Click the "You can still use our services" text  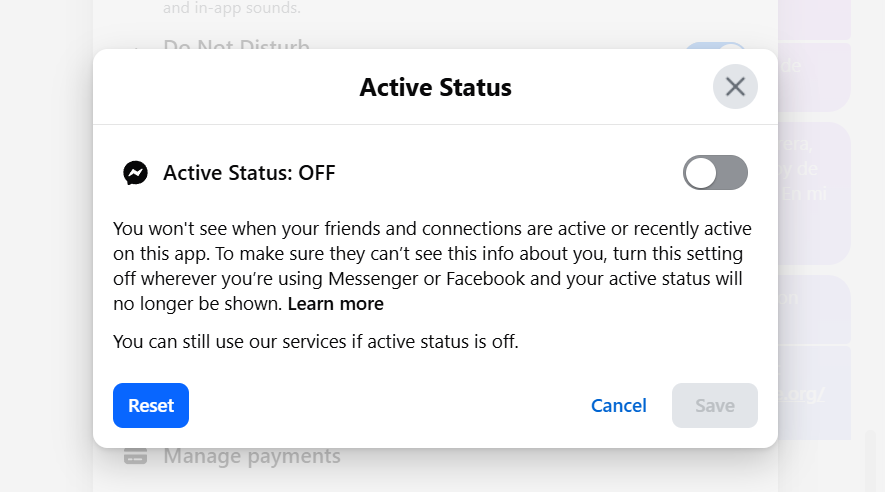coord(316,341)
